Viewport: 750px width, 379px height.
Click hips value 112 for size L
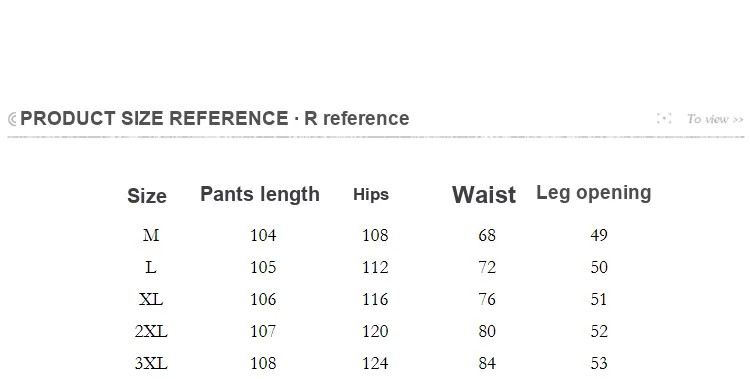click(375, 267)
